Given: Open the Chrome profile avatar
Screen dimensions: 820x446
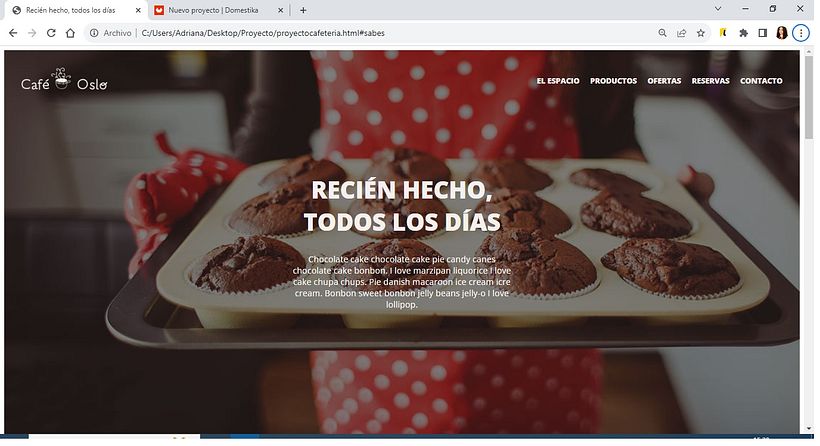Looking at the screenshot, I should point(781,33).
